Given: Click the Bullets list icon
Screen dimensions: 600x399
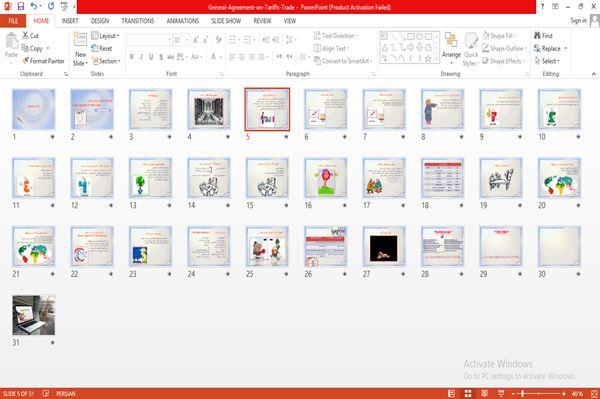Looking at the screenshot, I should [x=233, y=40].
